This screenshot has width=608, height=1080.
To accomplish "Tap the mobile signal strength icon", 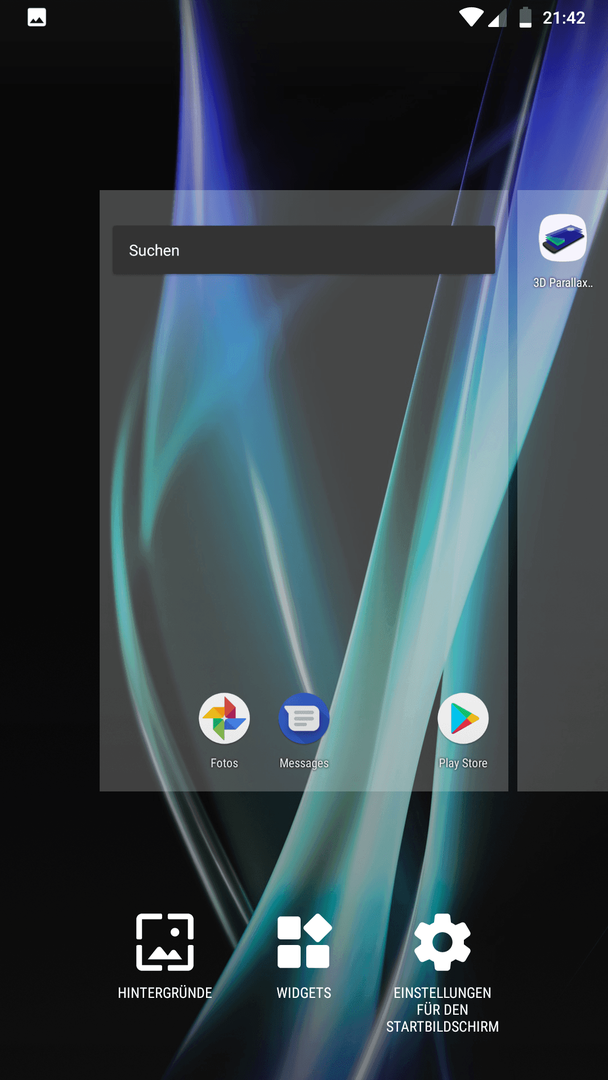I will tap(497, 18).
